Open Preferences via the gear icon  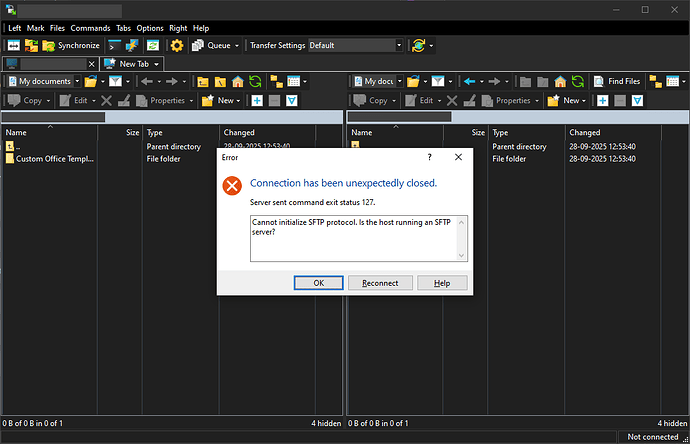pos(177,45)
